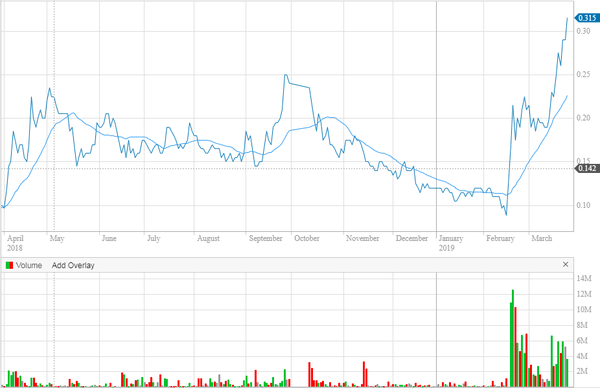The height and width of the screenshot is (388, 600).
Task: Click the 0.30 price axis value
Action: pos(584,31)
